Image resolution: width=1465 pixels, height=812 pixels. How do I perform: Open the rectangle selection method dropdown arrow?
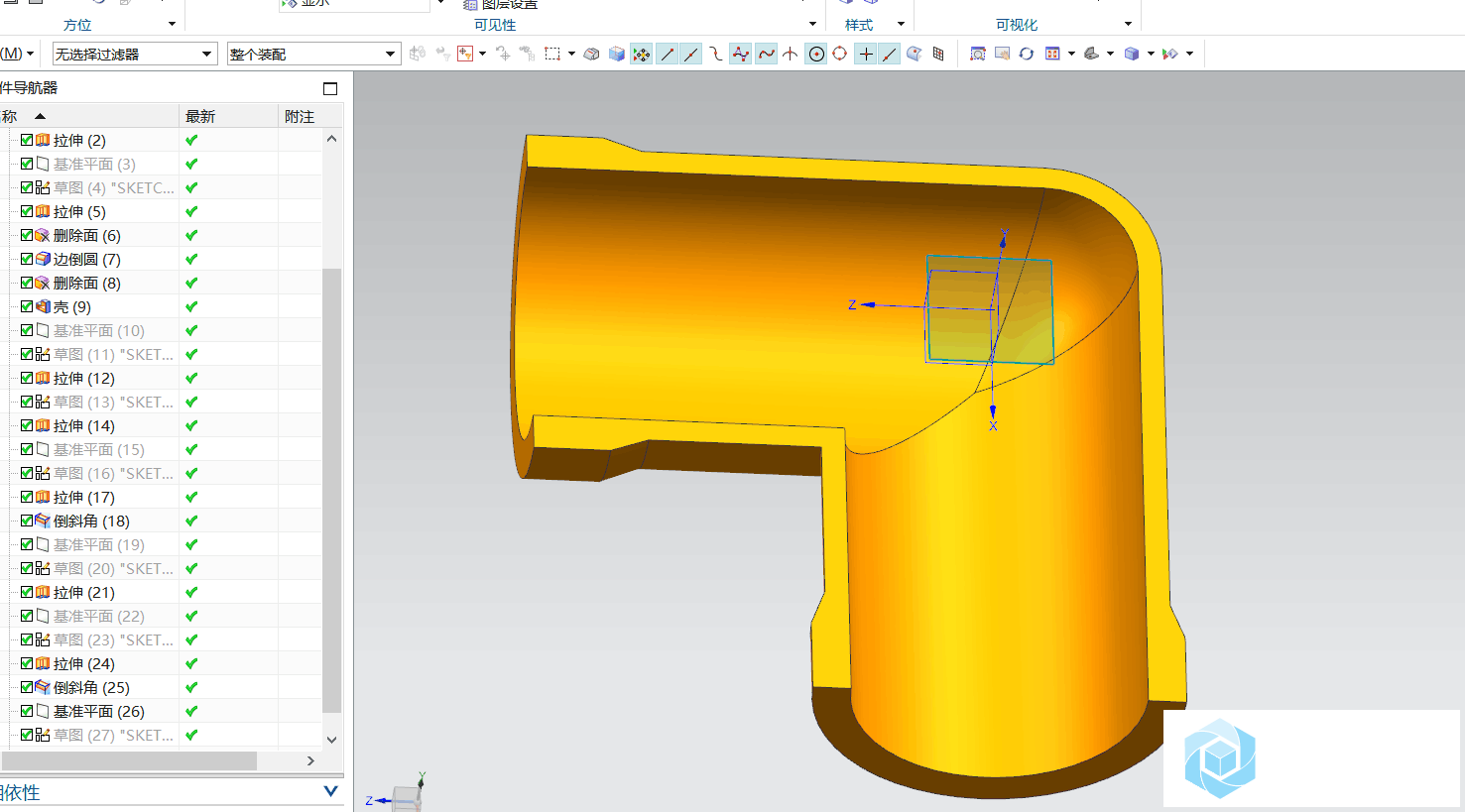pos(571,54)
